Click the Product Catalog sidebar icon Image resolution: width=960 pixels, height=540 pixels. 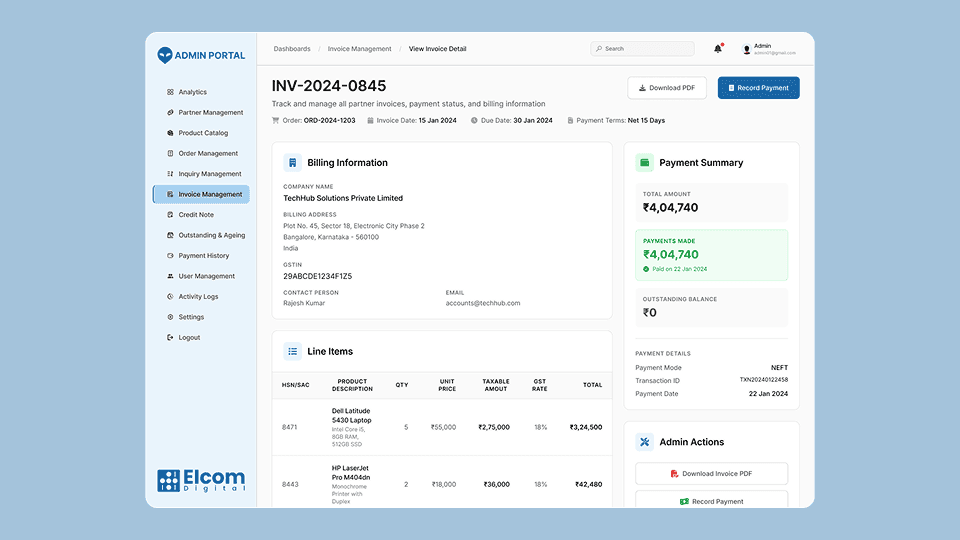tap(170, 133)
